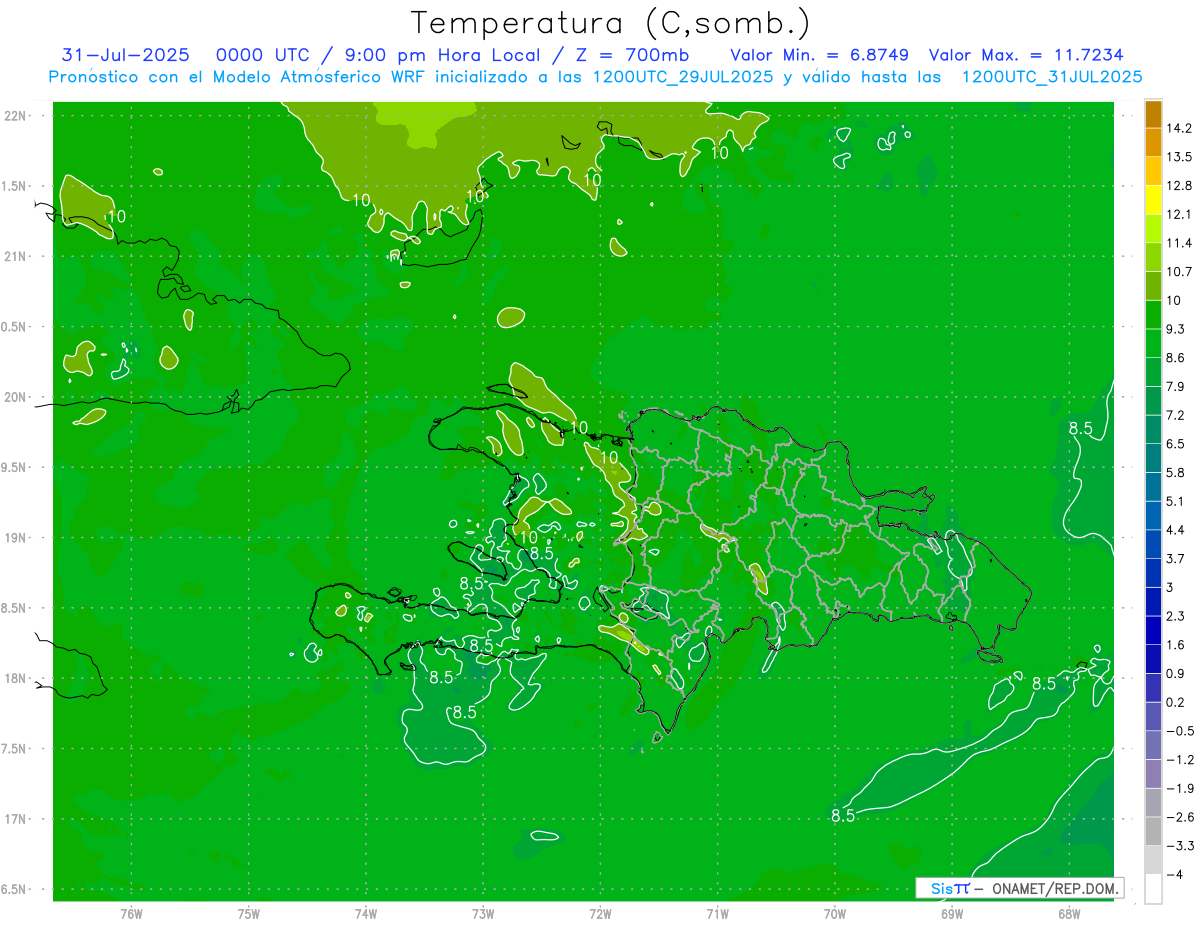Click the '2.3' colorbar legend value

[1176, 616]
